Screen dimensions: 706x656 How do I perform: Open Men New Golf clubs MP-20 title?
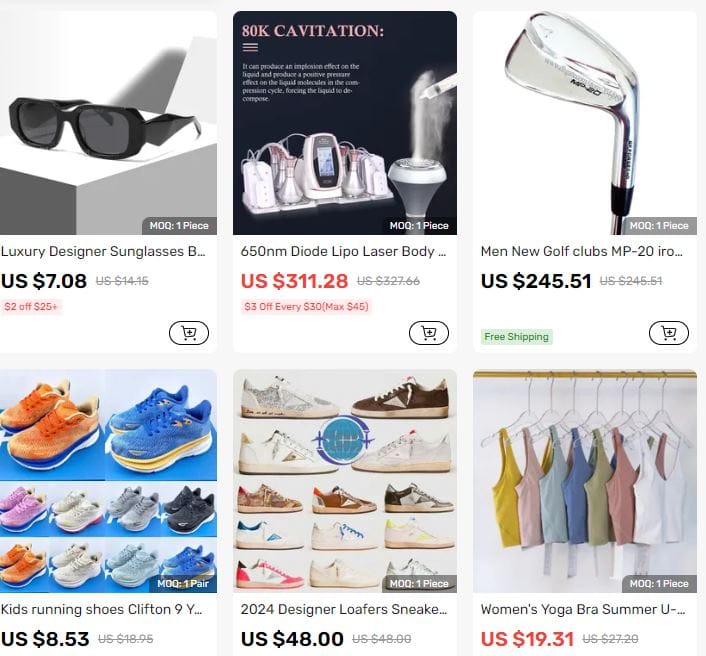[x=582, y=251]
